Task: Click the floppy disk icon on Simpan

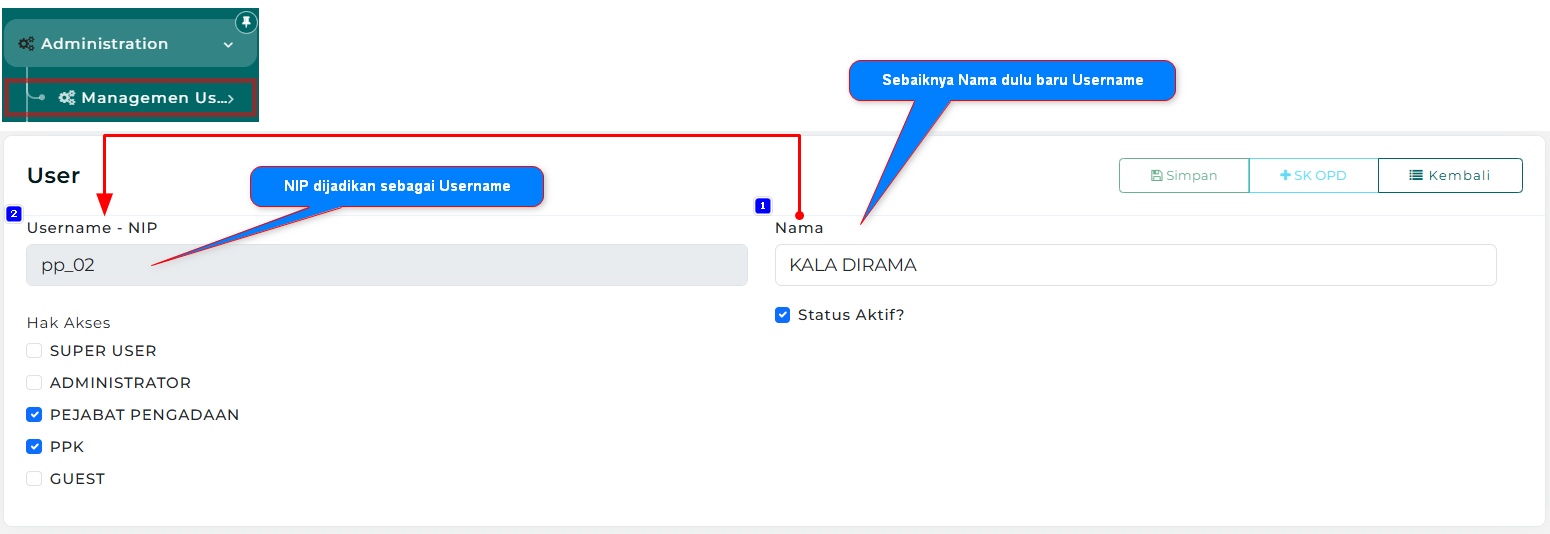Action: click(x=1157, y=176)
